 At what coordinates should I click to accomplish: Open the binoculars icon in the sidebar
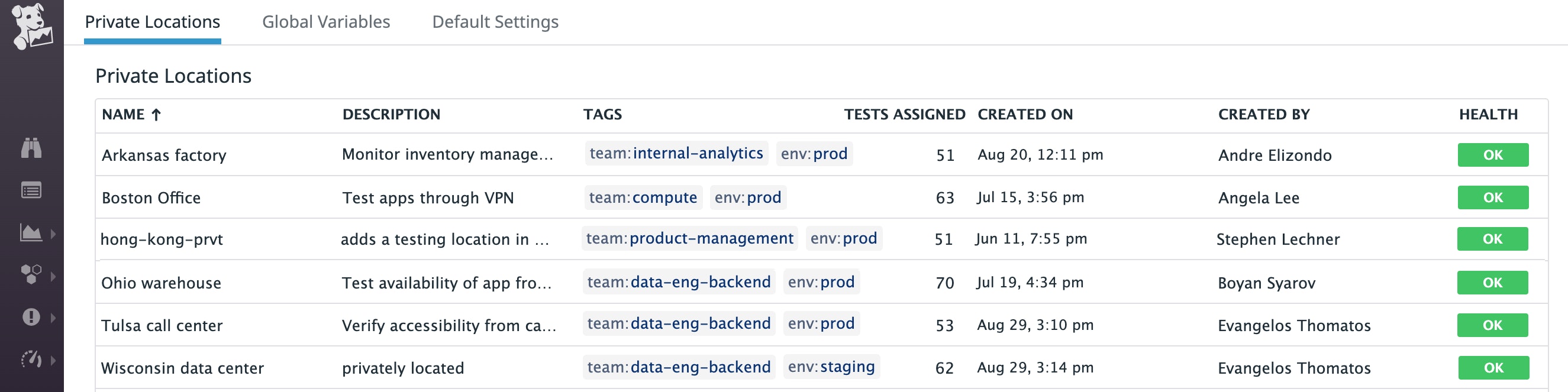31,148
